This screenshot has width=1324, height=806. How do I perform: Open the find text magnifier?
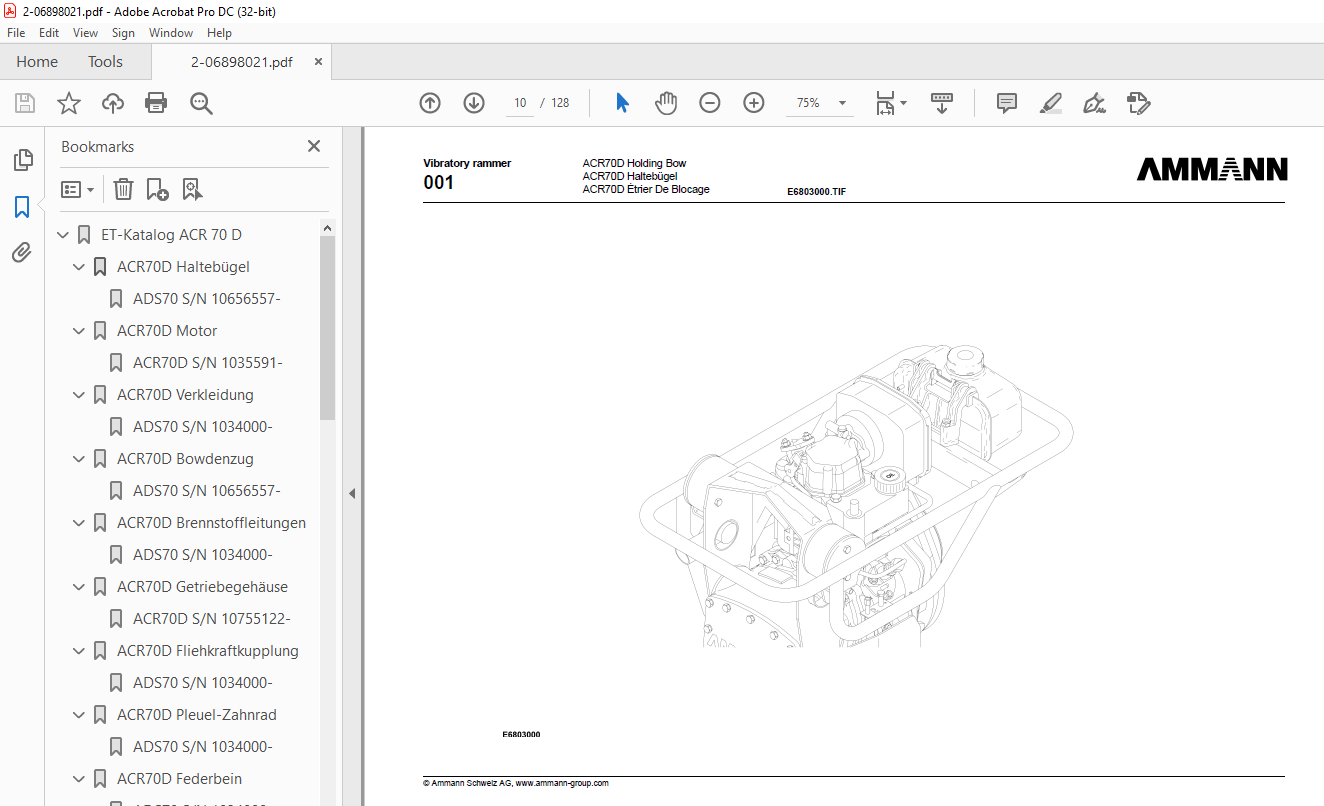201,103
